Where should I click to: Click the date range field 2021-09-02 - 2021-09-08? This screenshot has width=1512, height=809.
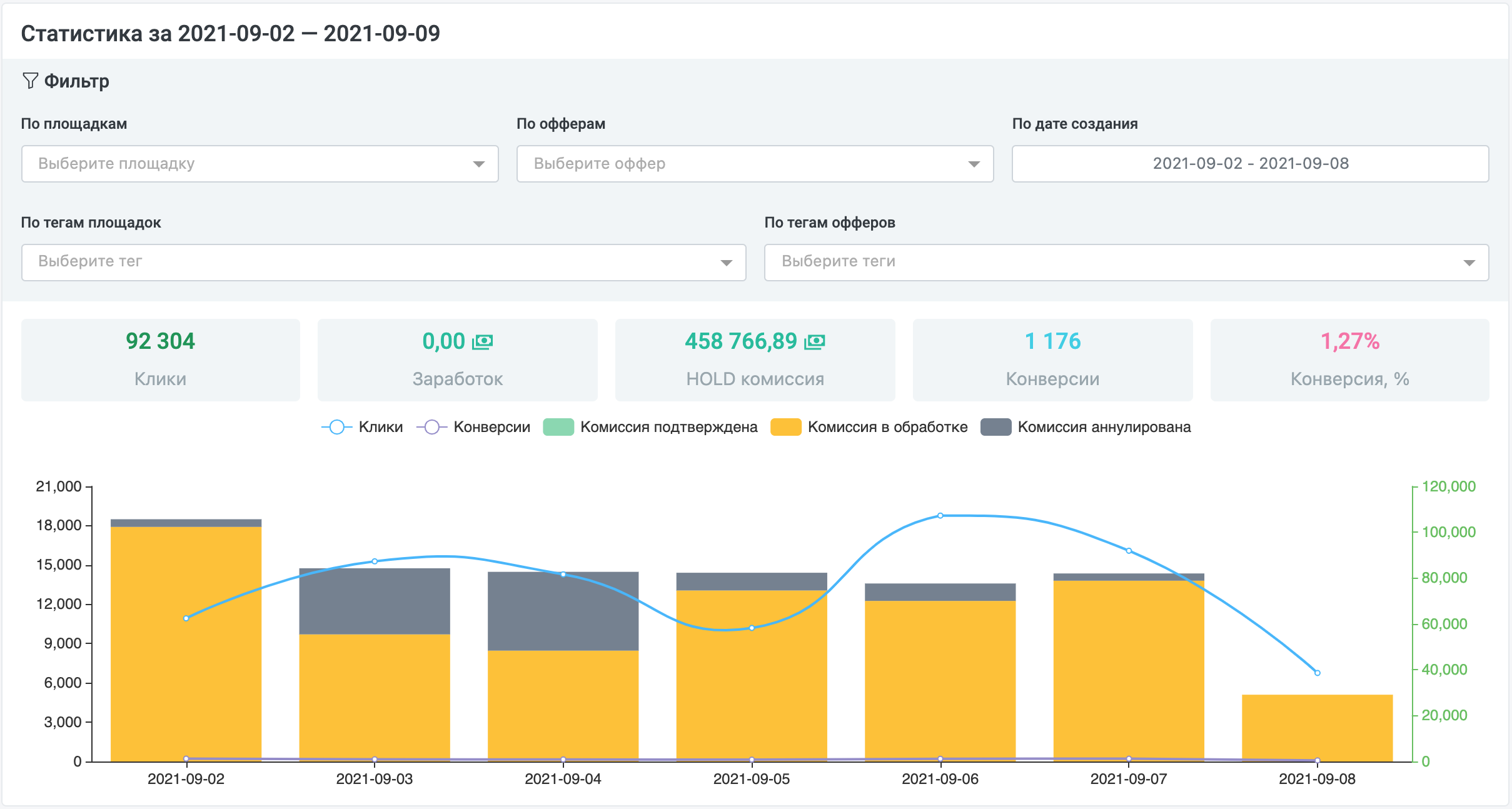coord(1250,164)
